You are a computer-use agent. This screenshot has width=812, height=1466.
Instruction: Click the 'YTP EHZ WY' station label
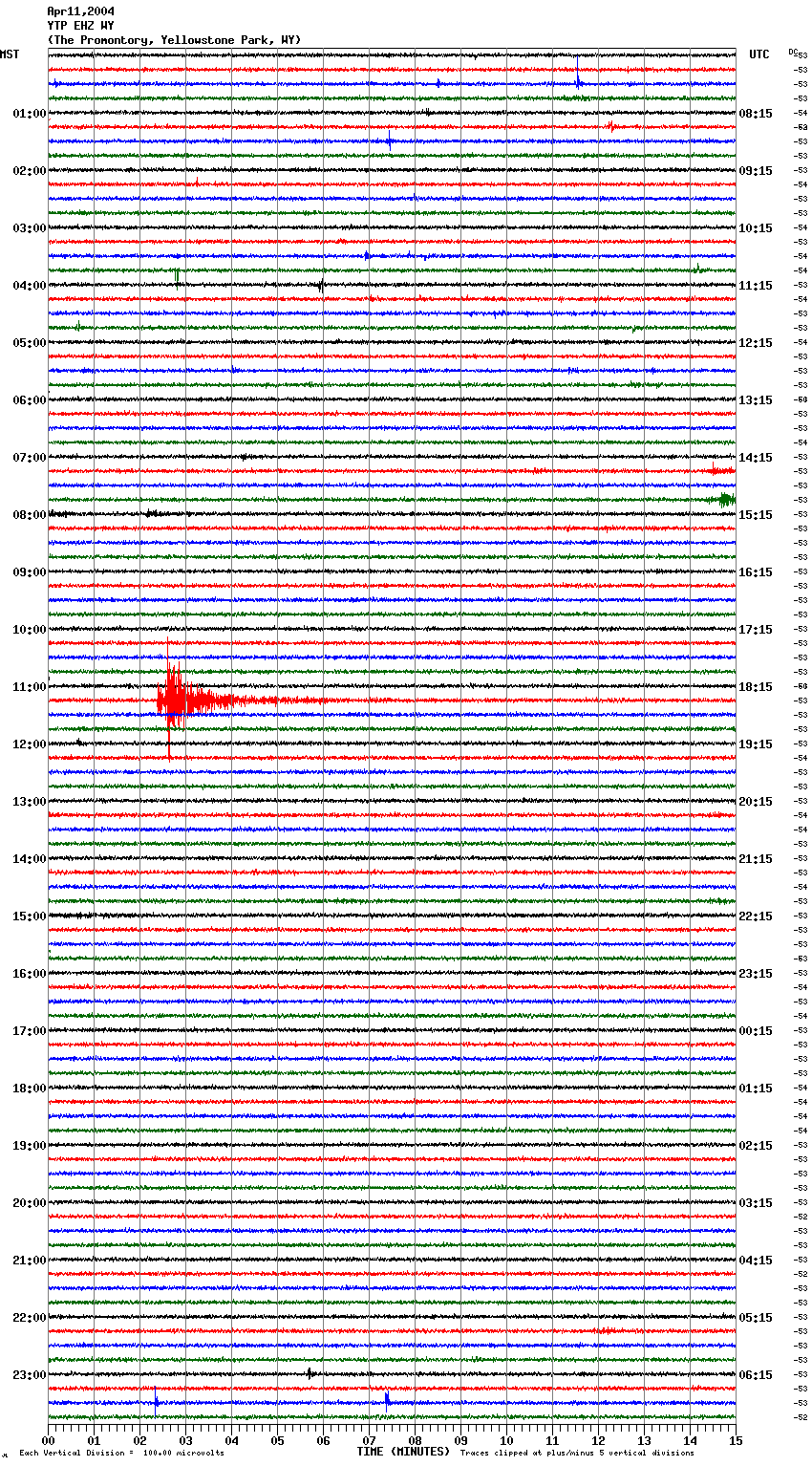pos(80,26)
